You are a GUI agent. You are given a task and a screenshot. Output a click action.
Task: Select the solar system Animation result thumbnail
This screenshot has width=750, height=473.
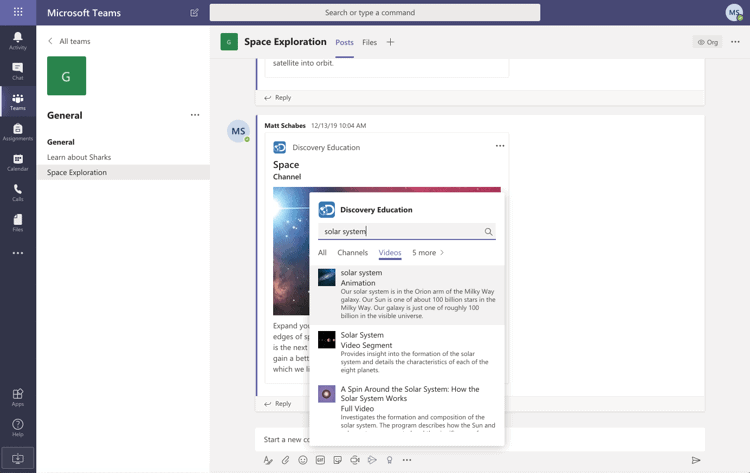327,278
